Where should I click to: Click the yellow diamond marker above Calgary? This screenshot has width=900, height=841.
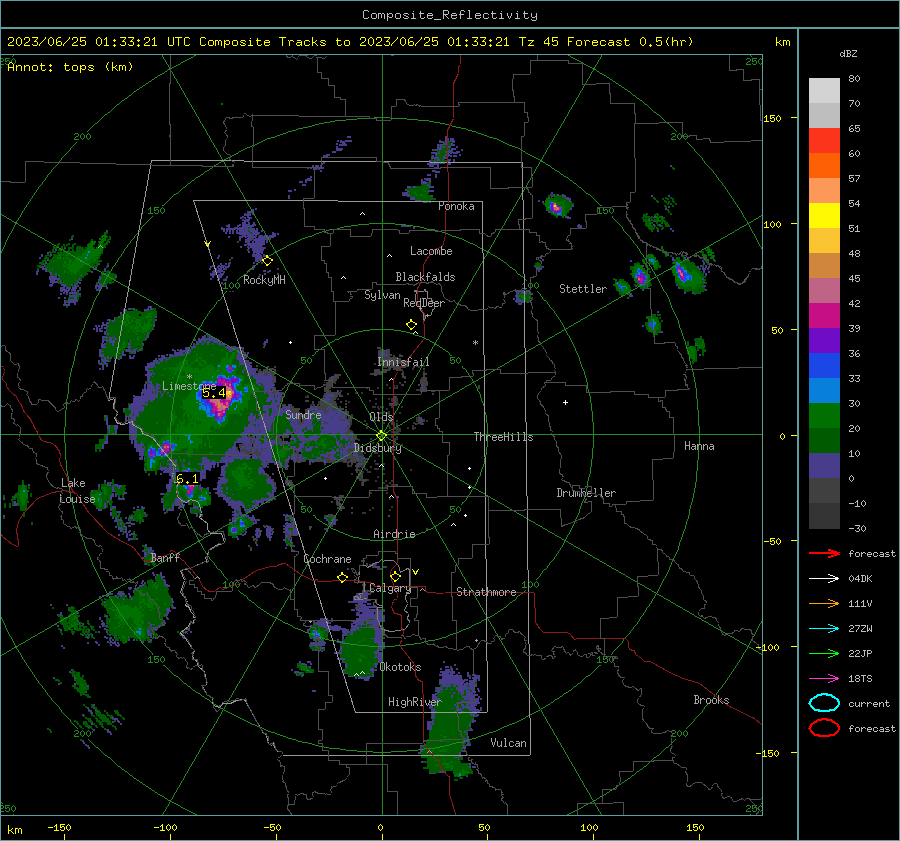(395, 576)
